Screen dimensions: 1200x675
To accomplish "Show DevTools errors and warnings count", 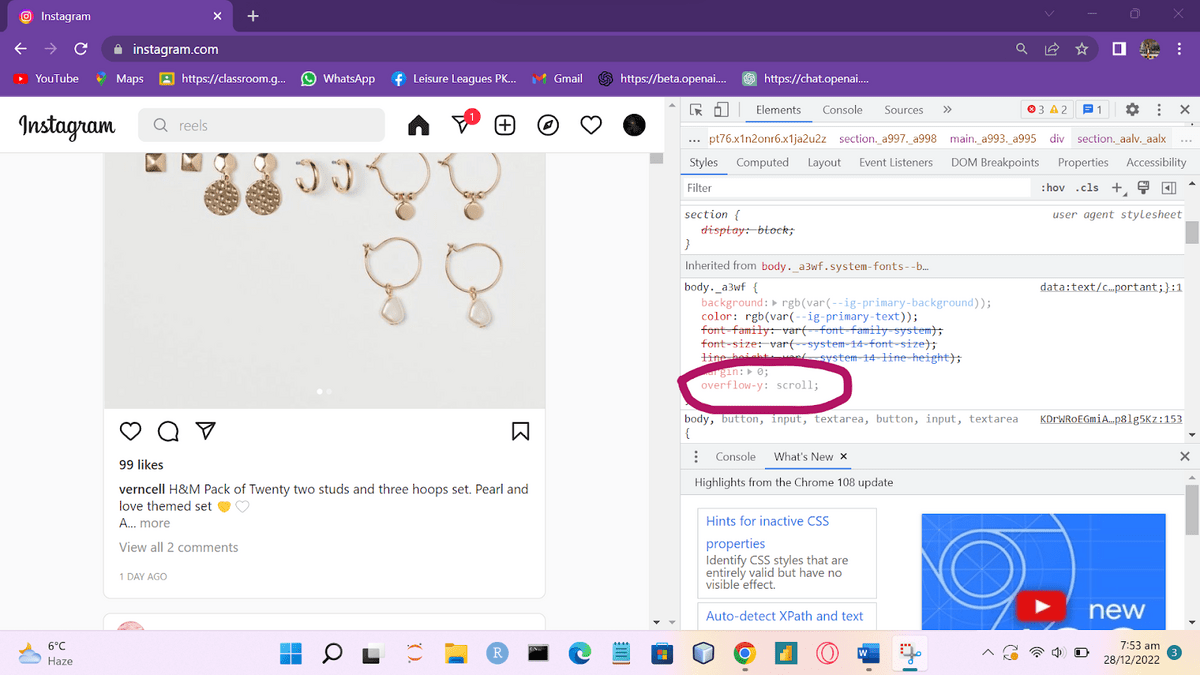I will coord(1047,110).
